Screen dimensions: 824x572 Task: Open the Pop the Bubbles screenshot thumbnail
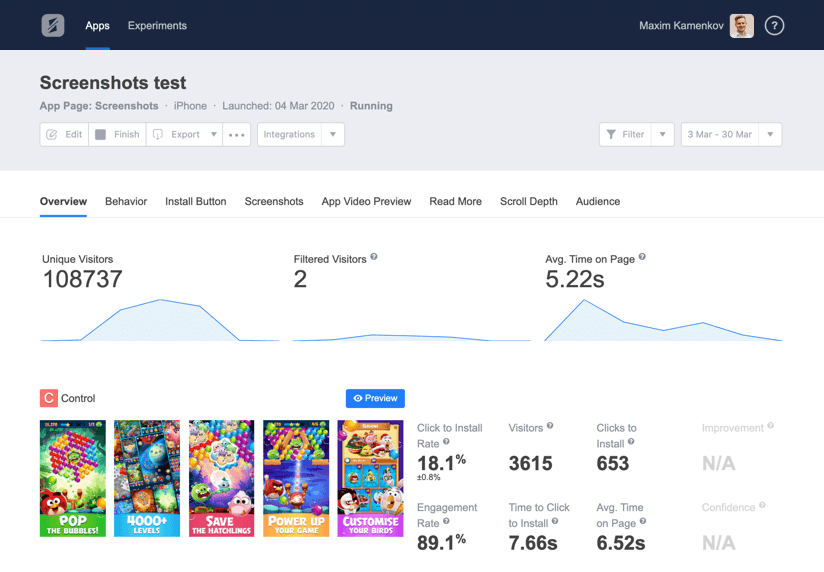(x=73, y=478)
